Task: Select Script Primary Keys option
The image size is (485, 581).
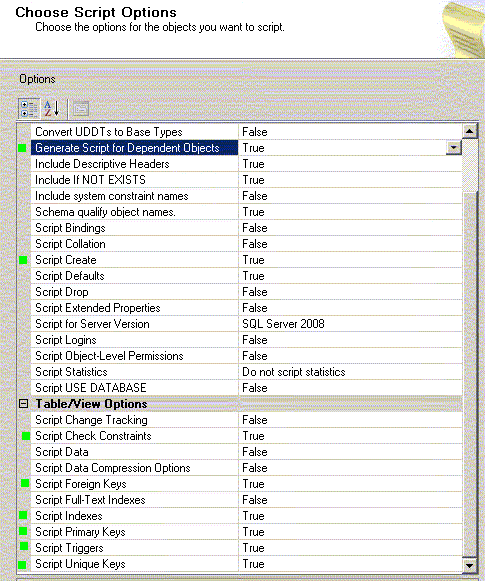Action: point(80,532)
